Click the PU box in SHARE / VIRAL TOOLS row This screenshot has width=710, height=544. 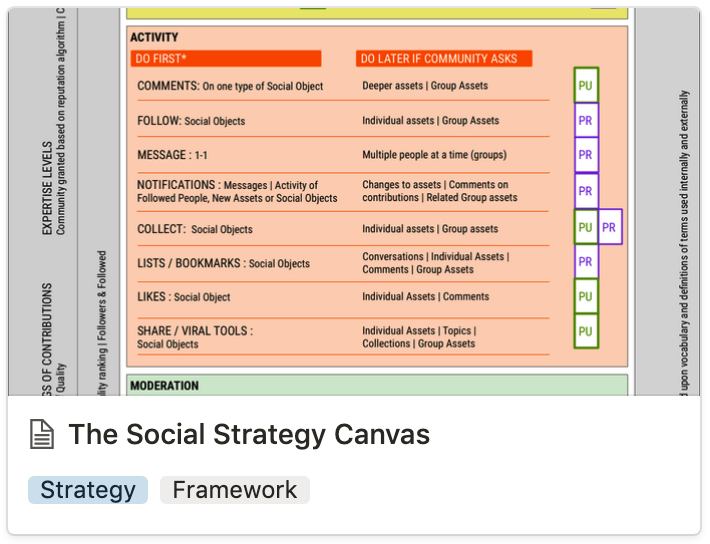point(585,332)
